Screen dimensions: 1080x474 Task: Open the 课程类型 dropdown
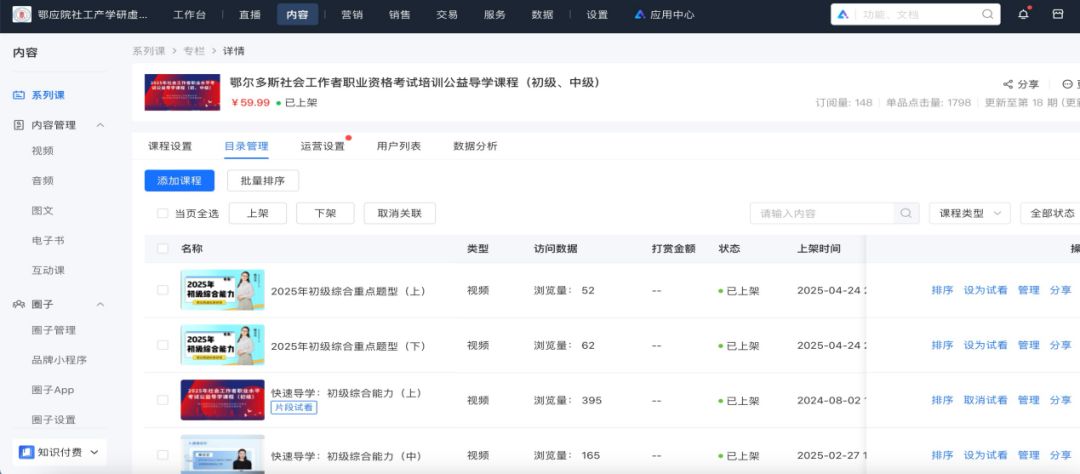(x=969, y=213)
